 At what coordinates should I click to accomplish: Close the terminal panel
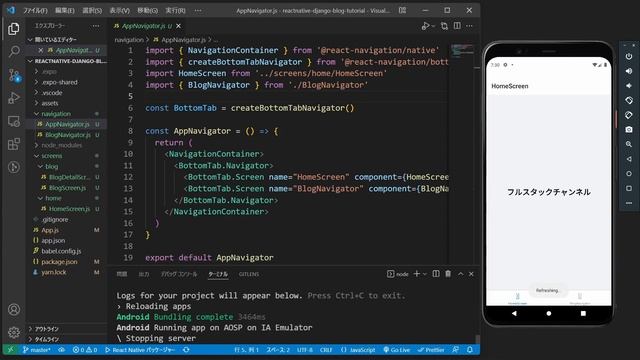pos(471,274)
